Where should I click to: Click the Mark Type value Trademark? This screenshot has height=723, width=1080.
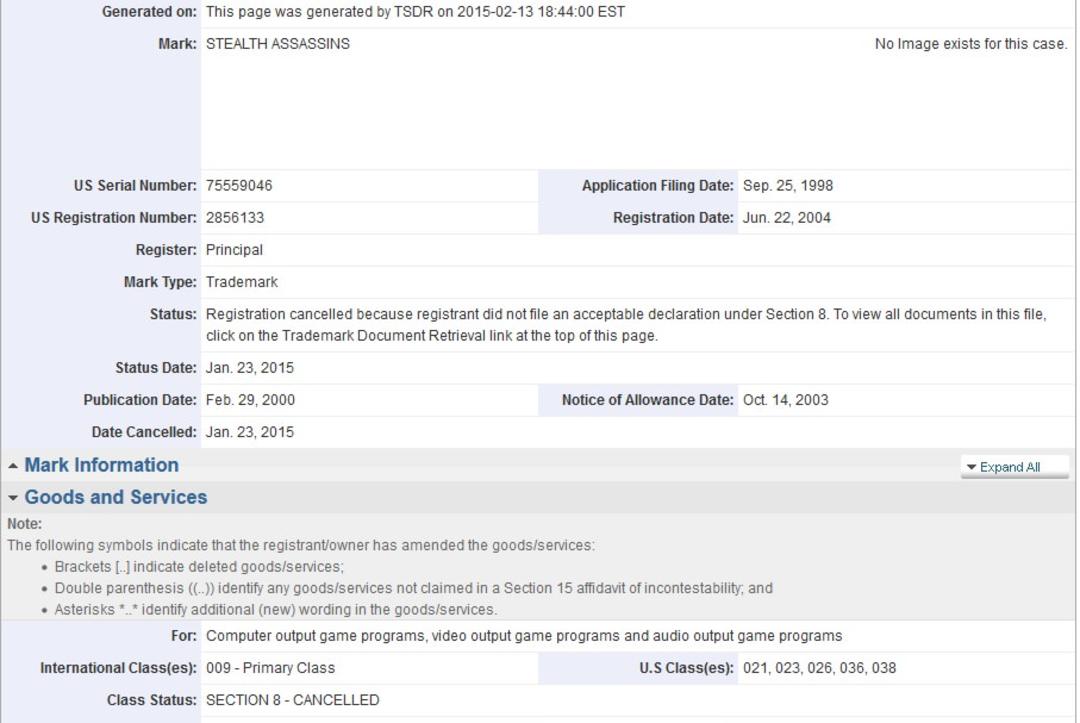tap(242, 282)
